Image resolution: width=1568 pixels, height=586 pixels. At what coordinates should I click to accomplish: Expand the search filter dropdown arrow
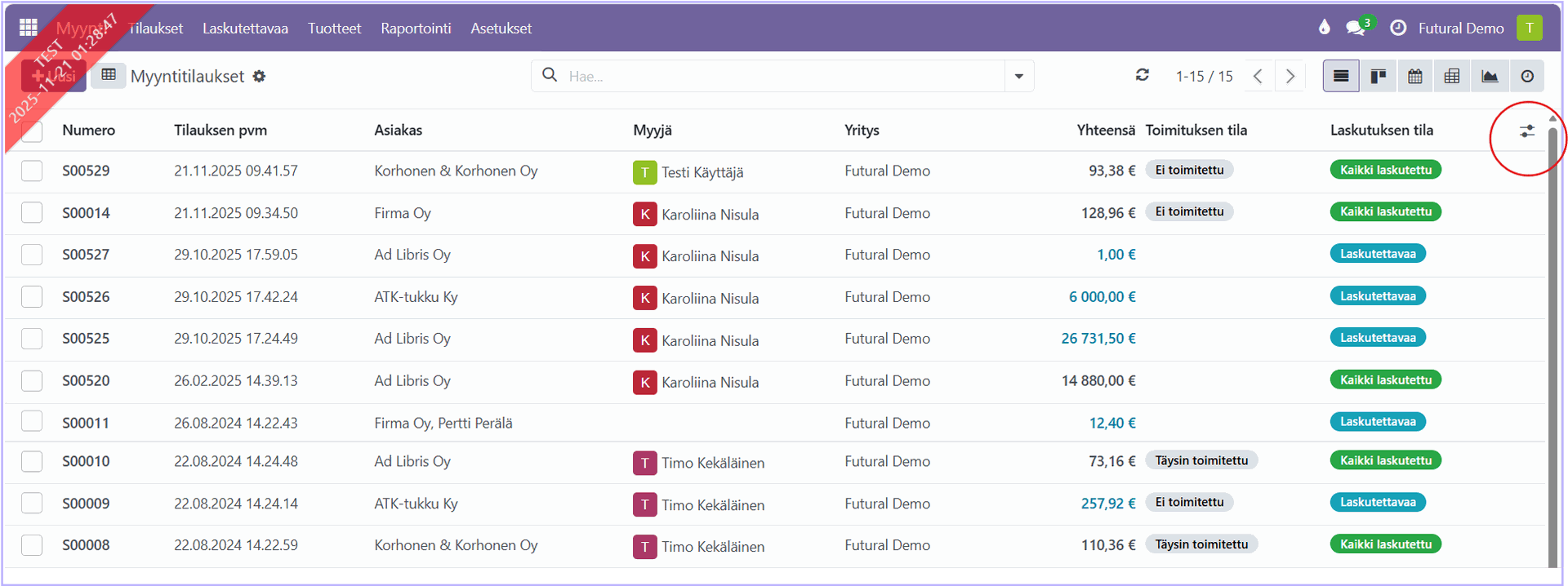point(1019,76)
